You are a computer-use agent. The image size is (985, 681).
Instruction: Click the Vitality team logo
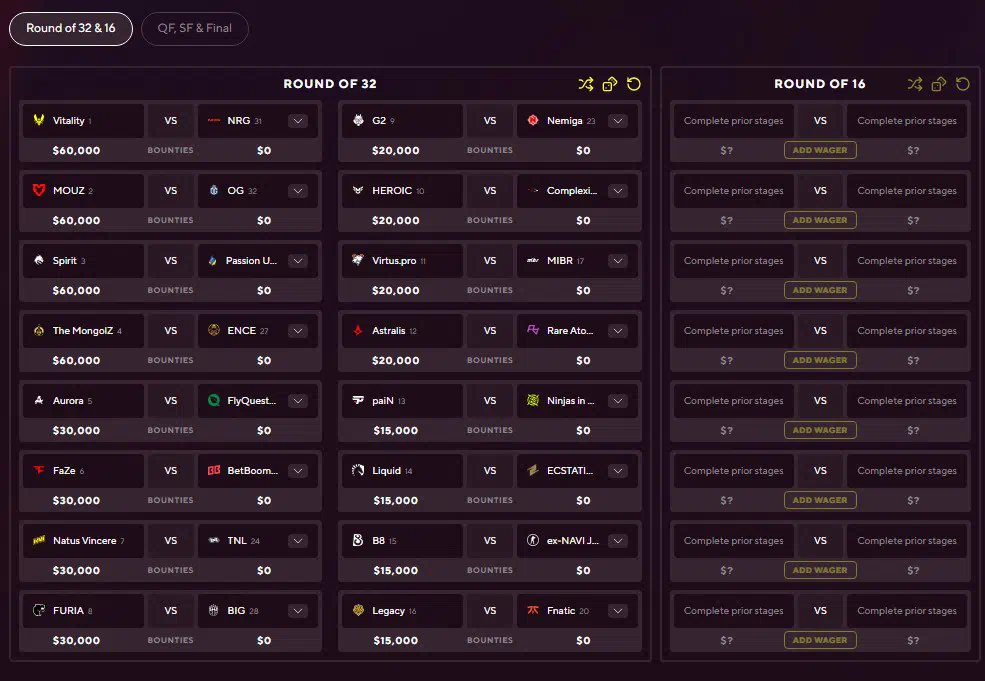pos(39,120)
